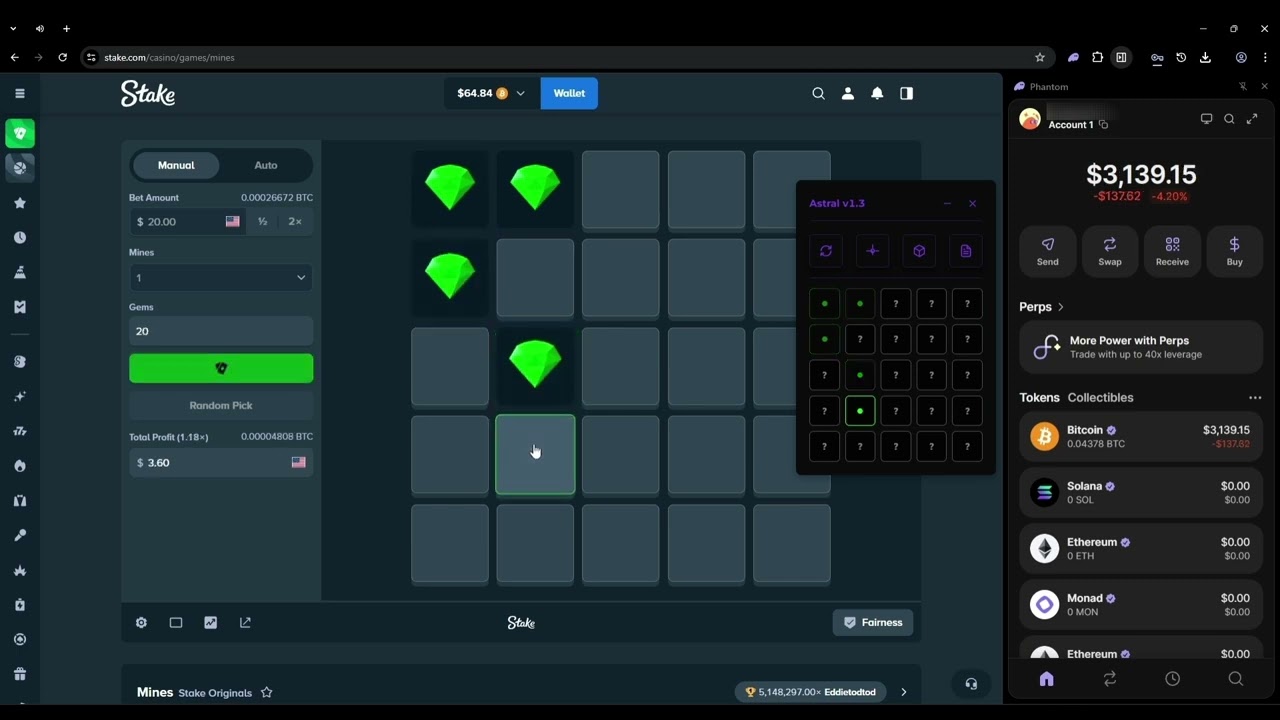The width and height of the screenshot is (1280, 720).
Task: Click Astral refresh icon
Action: [x=826, y=251]
